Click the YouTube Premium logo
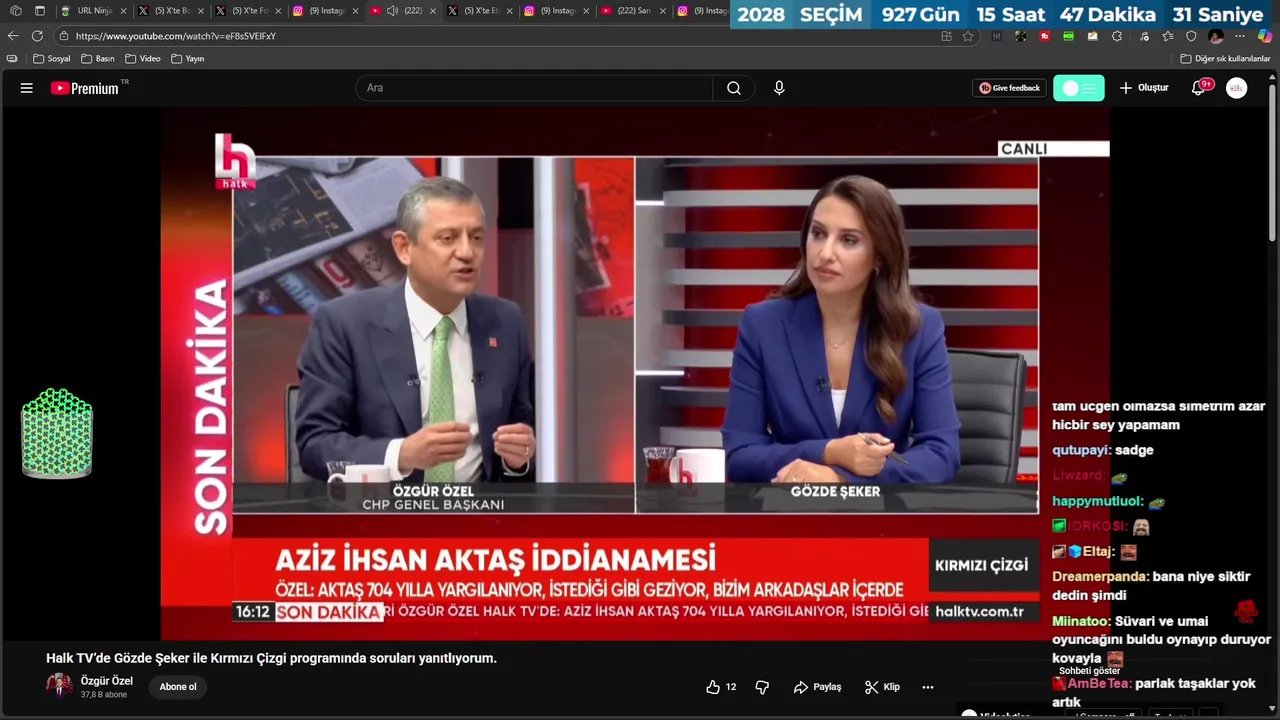 point(86,88)
